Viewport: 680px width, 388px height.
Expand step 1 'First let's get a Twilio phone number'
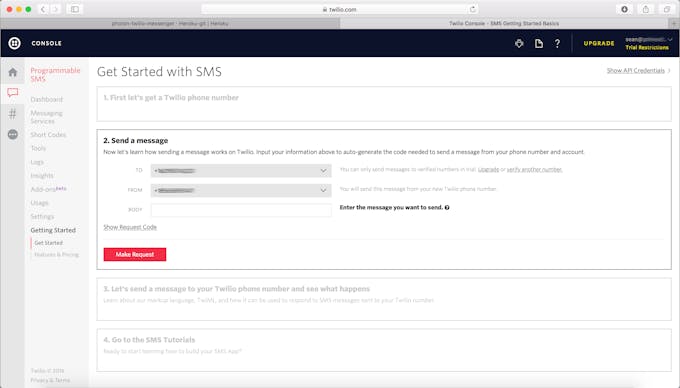pyautogui.click(x=384, y=104)
